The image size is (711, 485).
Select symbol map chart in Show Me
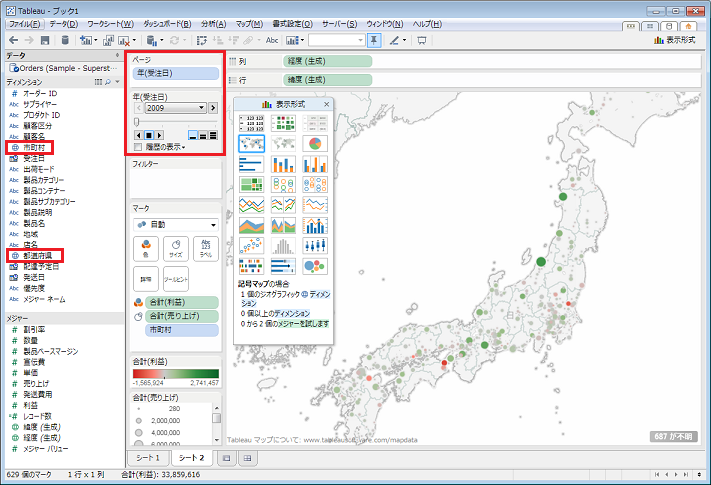(251, 144)
